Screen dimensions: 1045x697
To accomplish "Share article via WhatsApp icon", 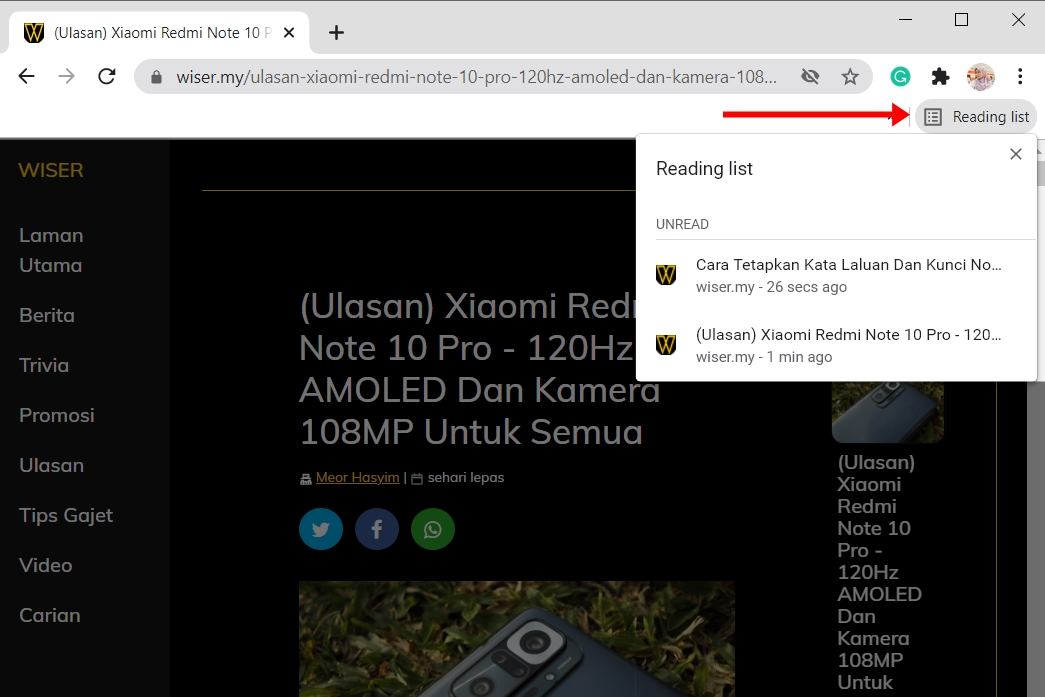I will coord(433,530).
